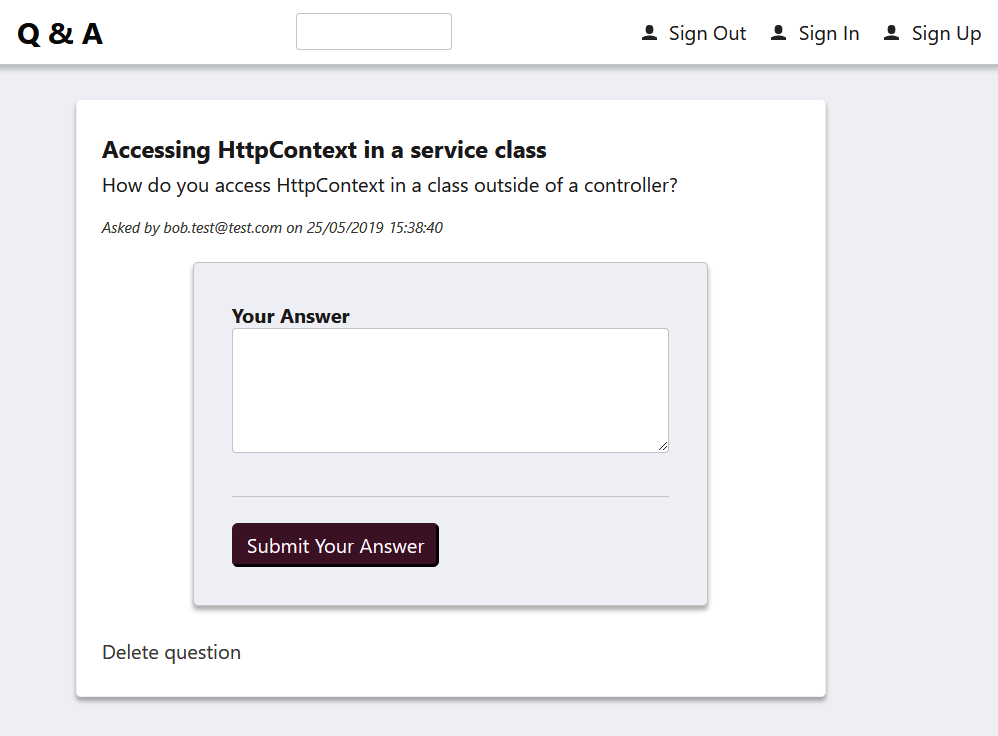Viewport: 998px width, 736px height.
Task: Click empty gray area right of Submit button
Action: coord(570,545)
